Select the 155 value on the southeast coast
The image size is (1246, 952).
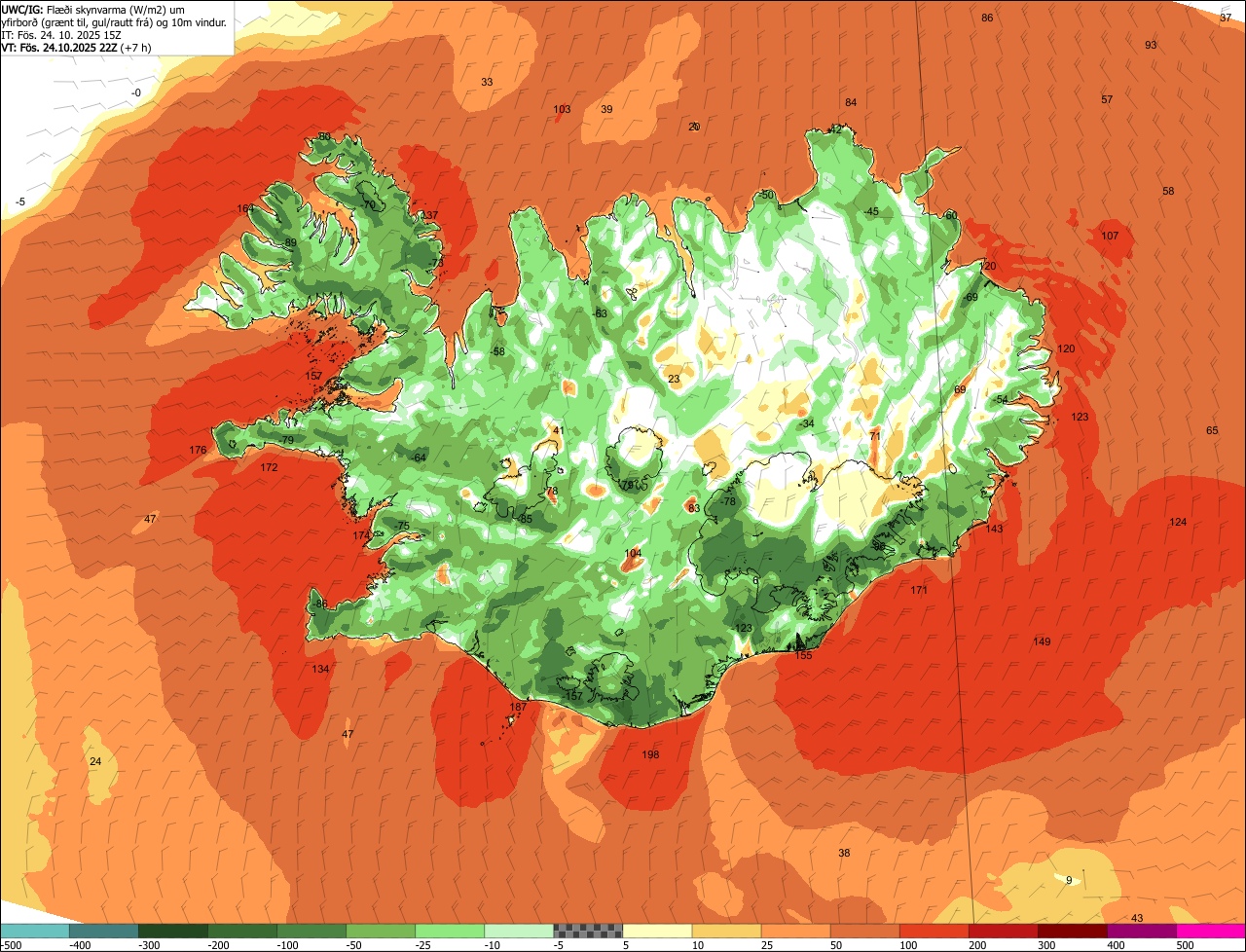tap(803, 656)
